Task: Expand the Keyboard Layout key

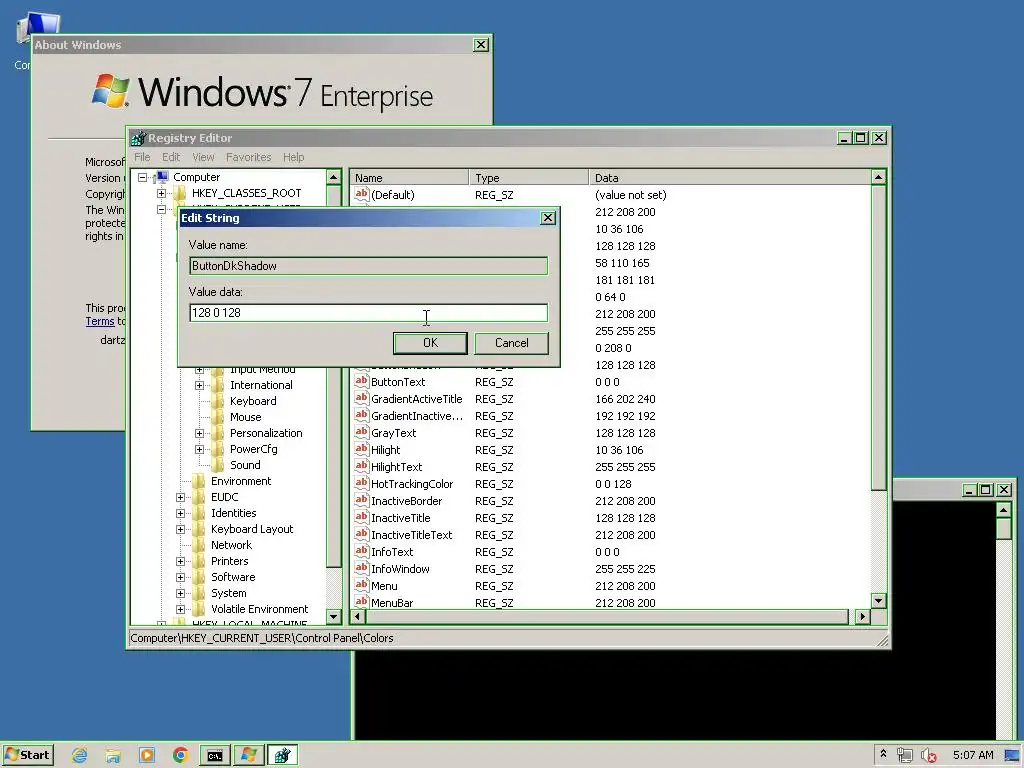Action: (180, 529)
